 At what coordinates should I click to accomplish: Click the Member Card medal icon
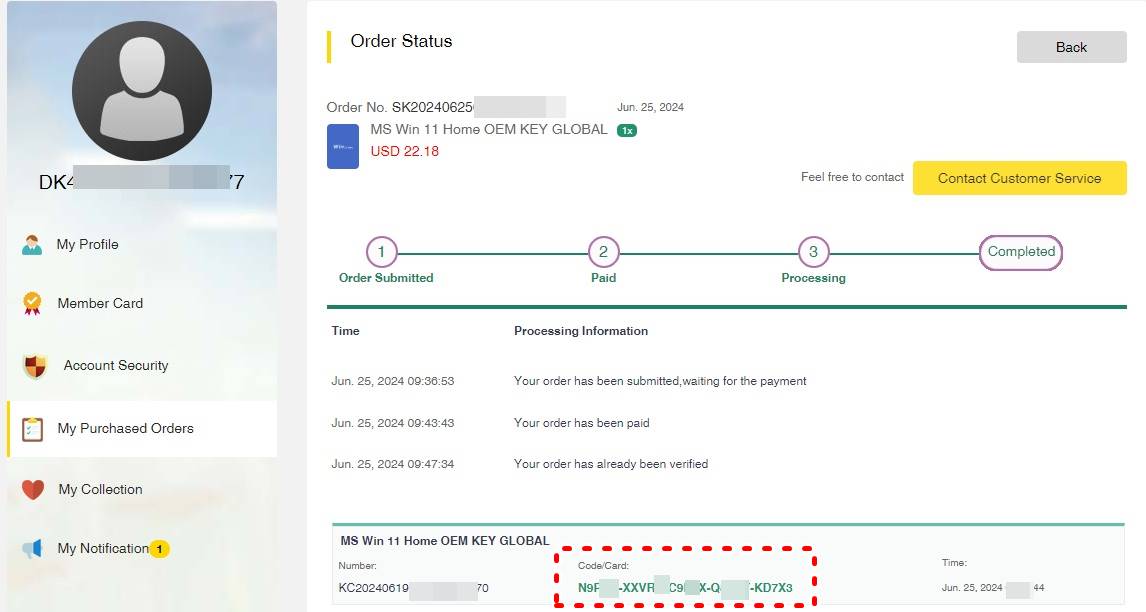tap(32, 303)
